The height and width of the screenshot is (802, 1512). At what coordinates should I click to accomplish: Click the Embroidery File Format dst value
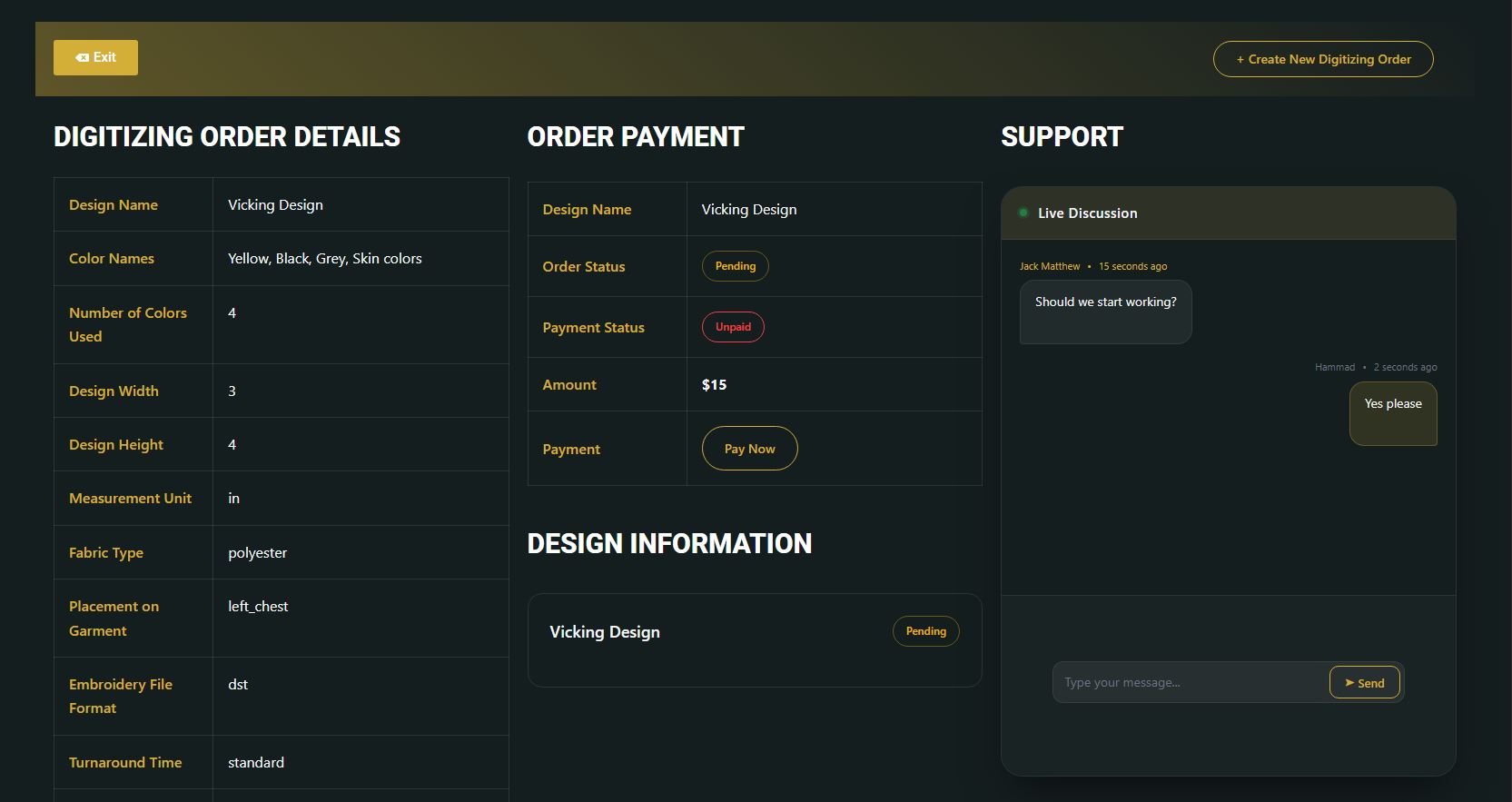(x=238, y=685)
